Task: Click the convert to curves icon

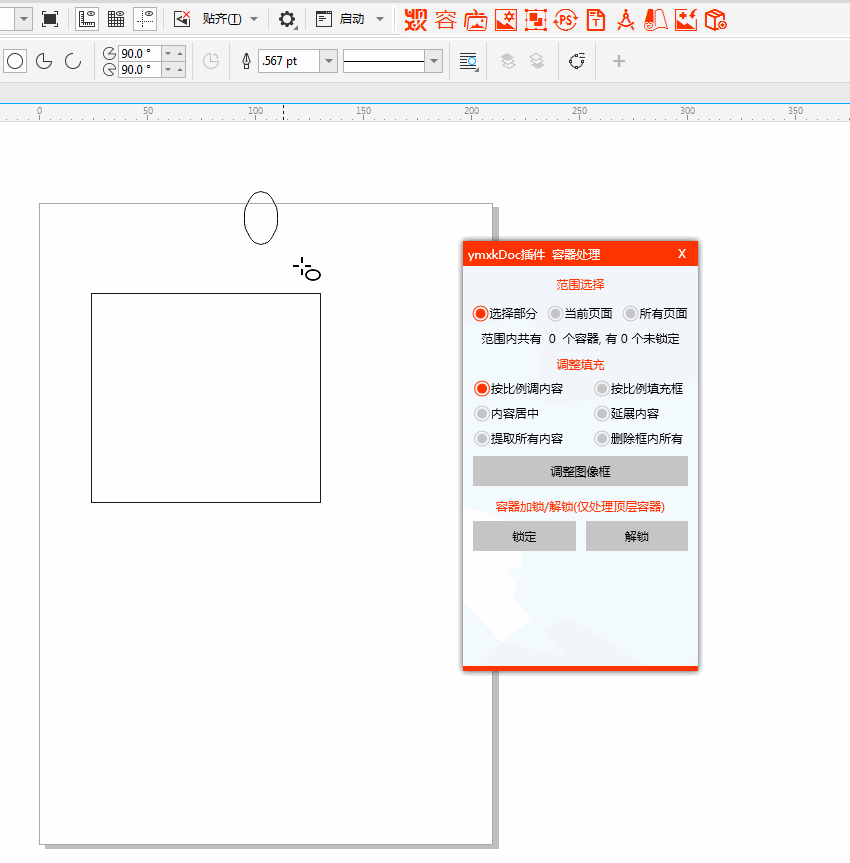Action: pyautogui.click(x=576, y=61)
